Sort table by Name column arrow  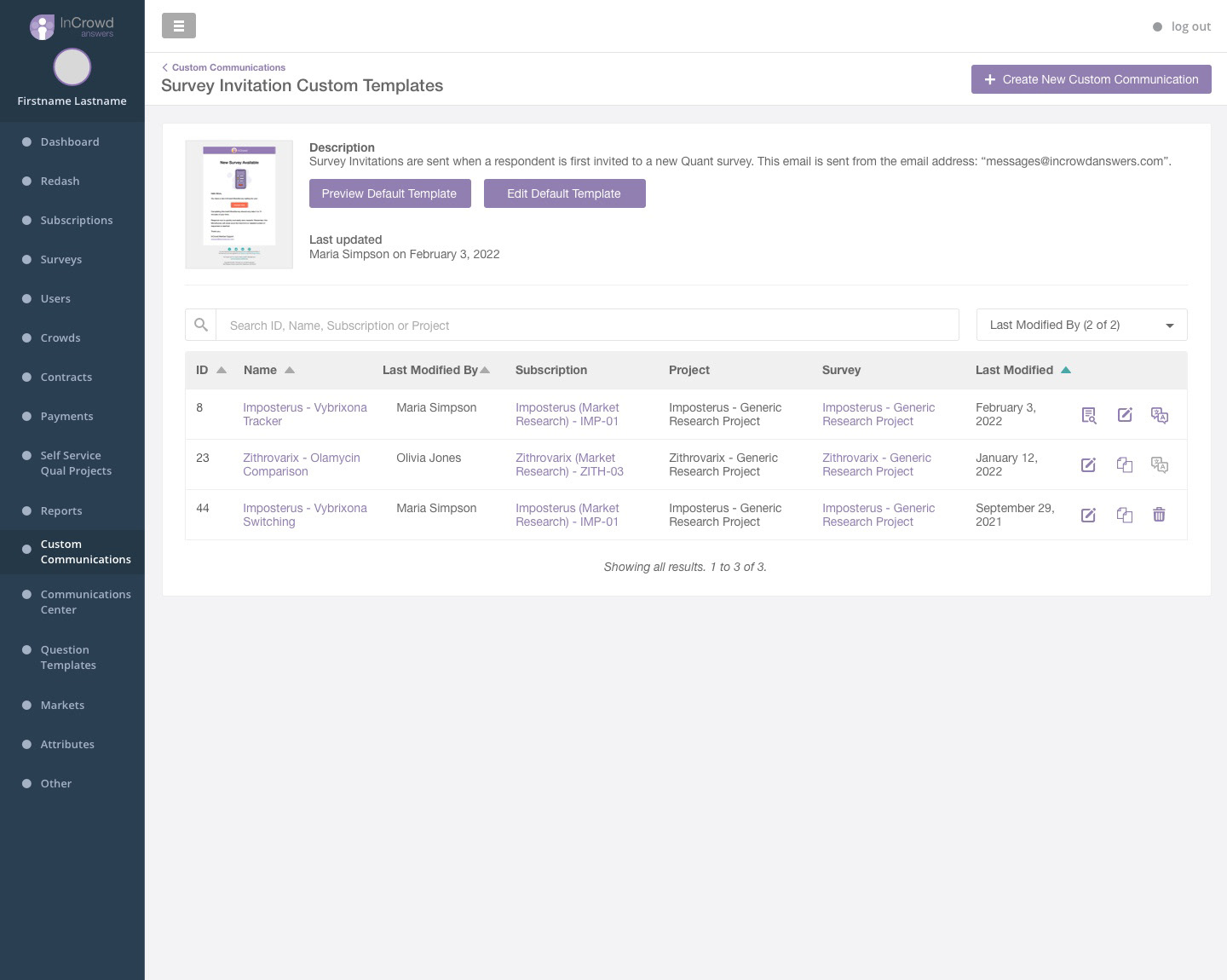(290, 370)
